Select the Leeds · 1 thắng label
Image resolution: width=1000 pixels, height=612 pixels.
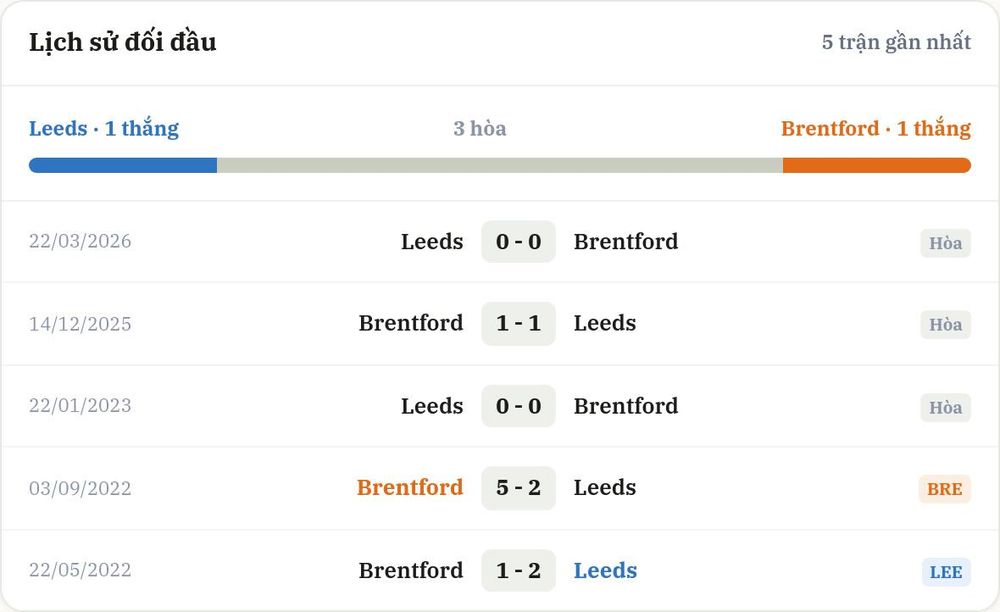[104, 128]
